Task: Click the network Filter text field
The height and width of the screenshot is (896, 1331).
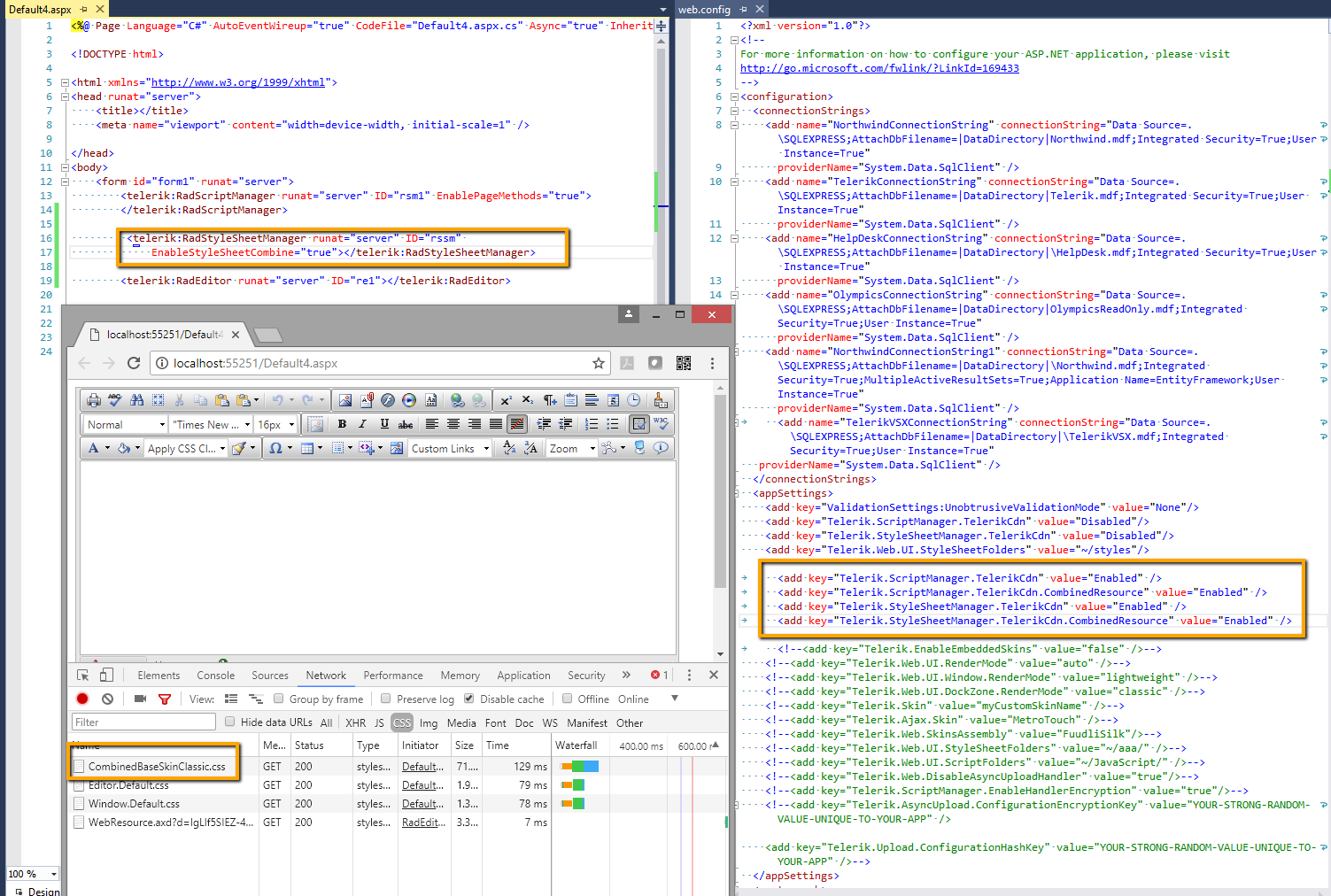Action: (x=143, y=722)
